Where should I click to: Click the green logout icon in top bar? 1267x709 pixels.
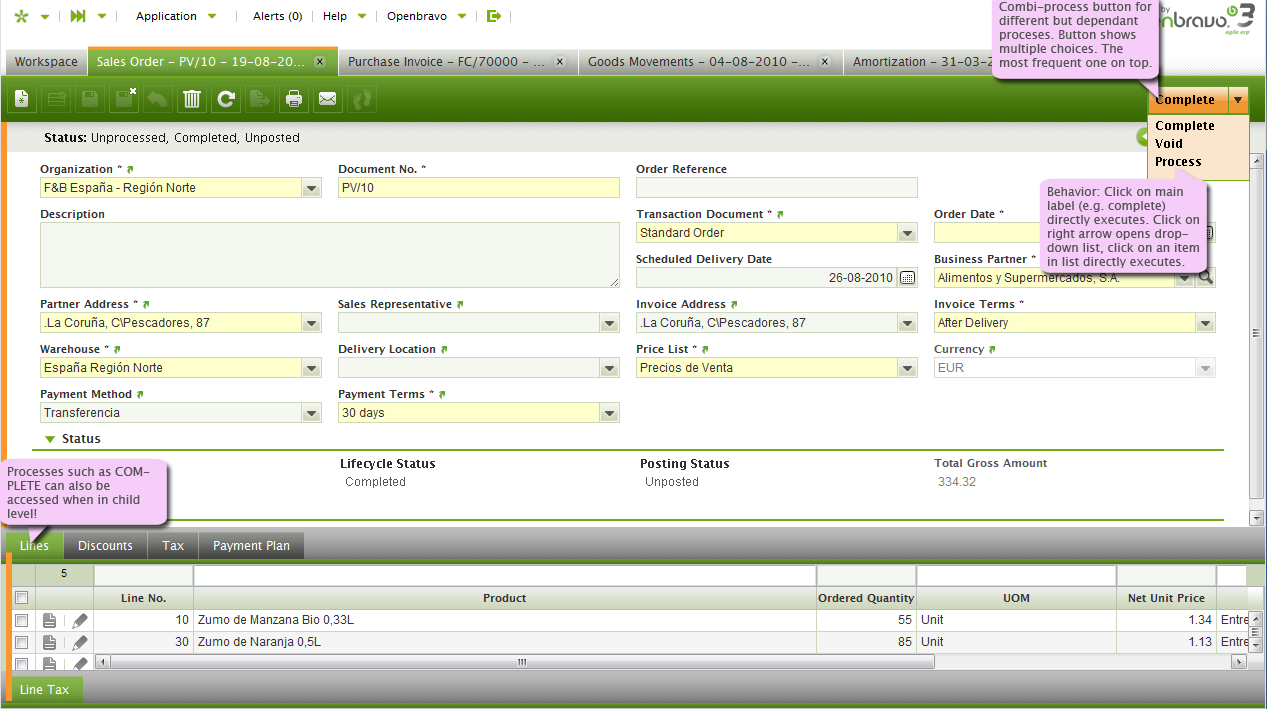point(493,16)
